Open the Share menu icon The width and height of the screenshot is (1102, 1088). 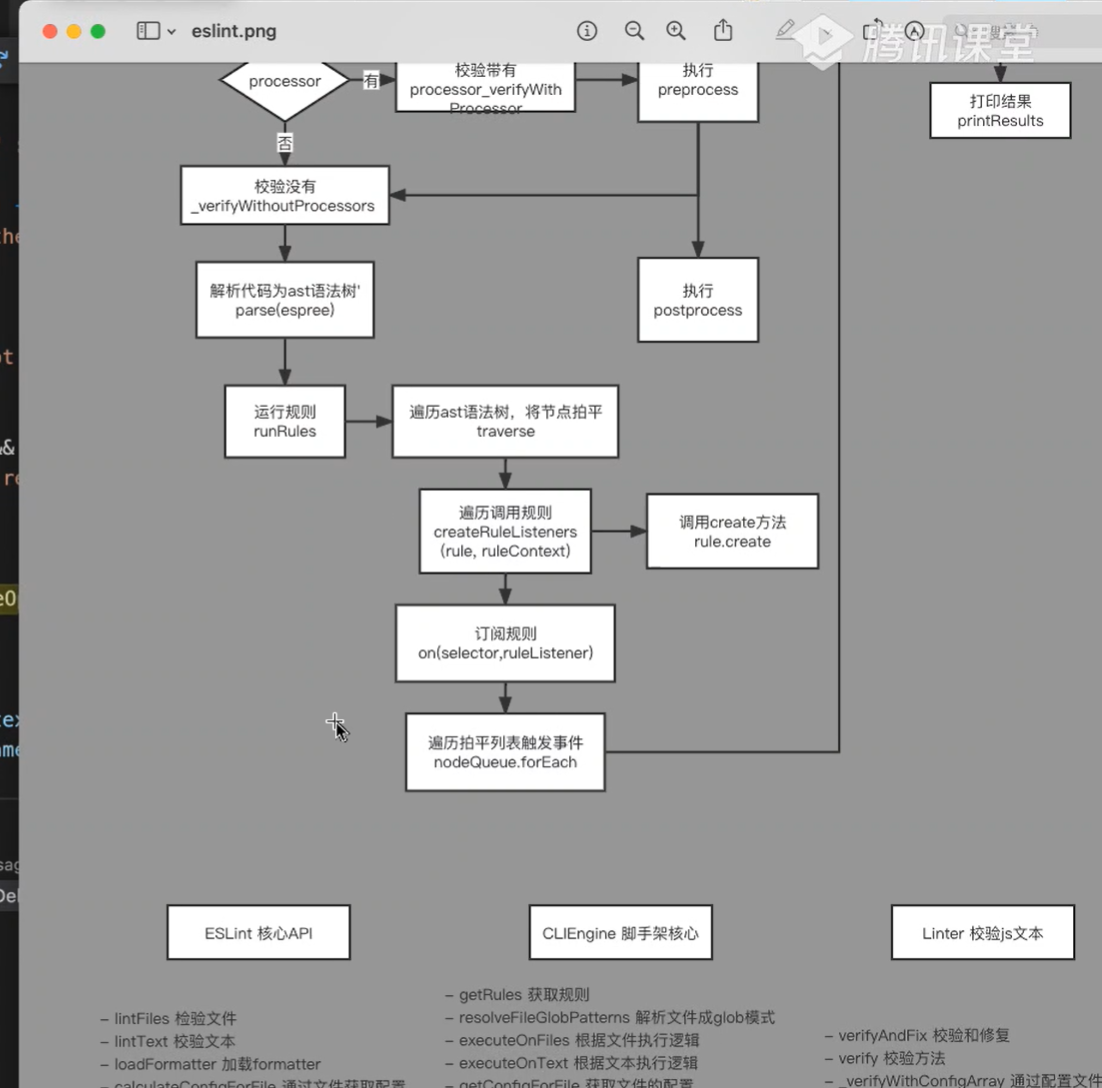723,31
